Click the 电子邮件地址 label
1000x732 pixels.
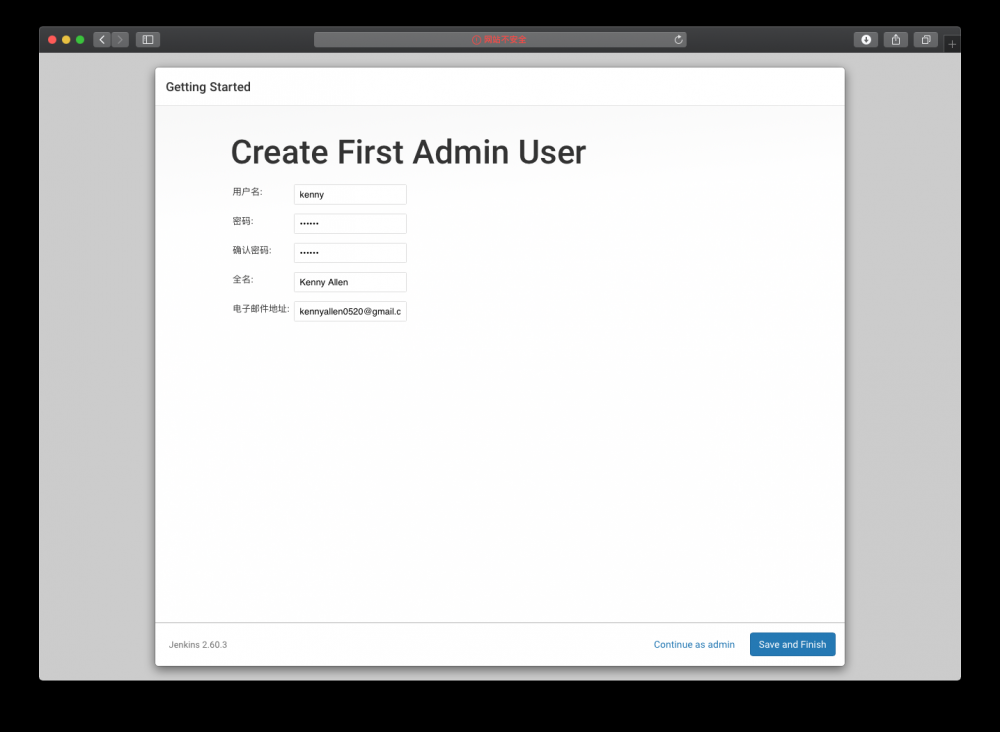[x=261, y=309]
